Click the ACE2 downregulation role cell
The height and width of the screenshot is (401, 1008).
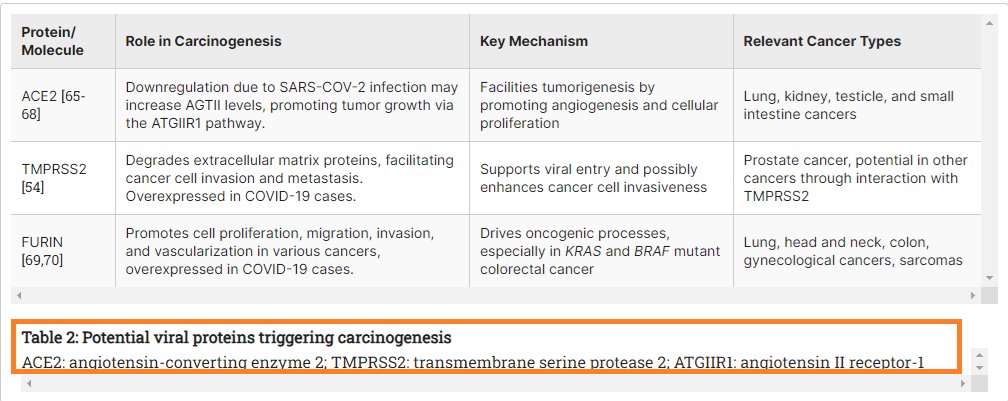coord(290,105)
